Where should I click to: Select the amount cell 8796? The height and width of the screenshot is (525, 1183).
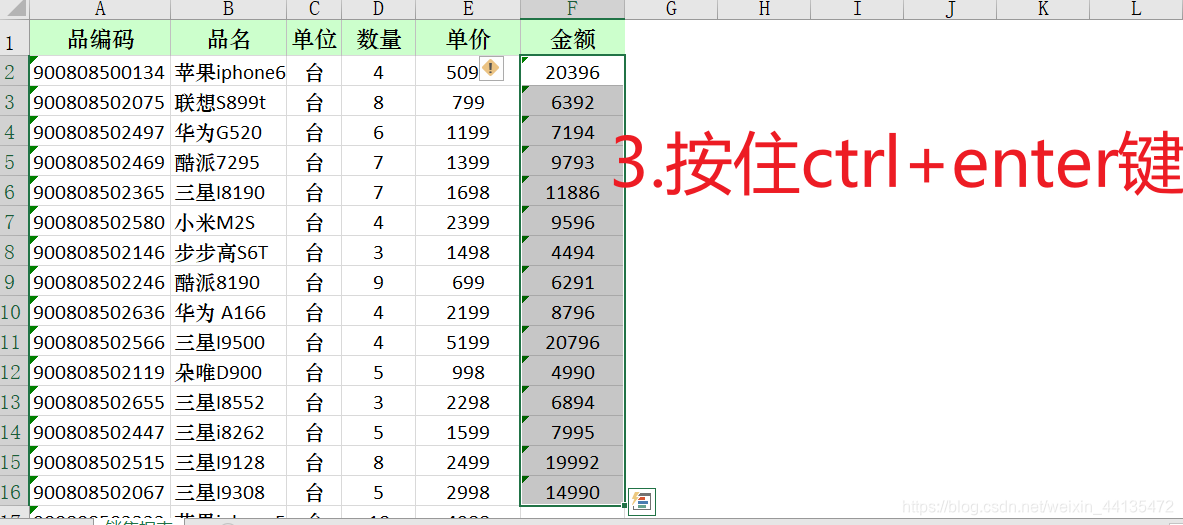click(573, 312)
